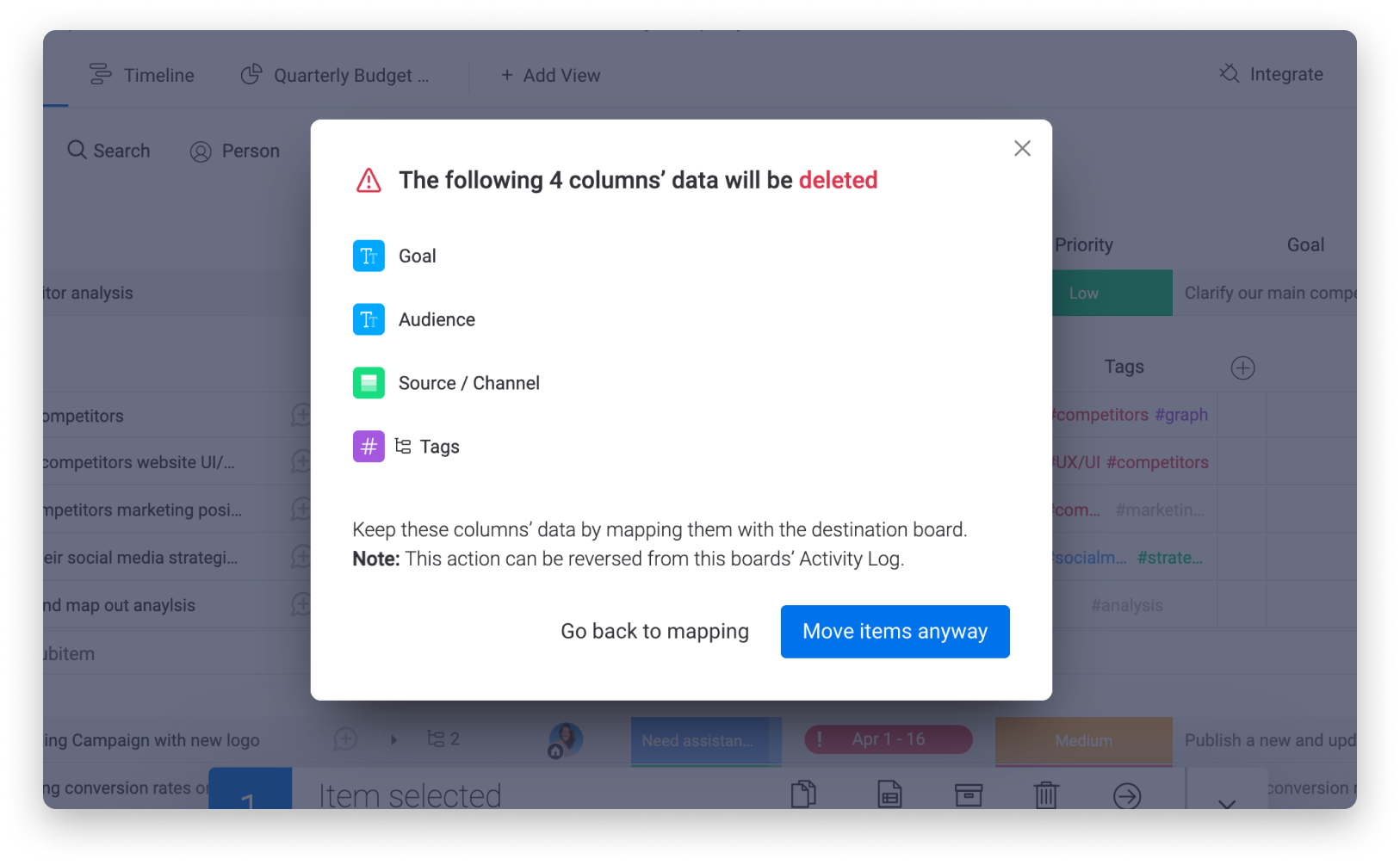Archive the selected item
The width and height of the screenshot is (1400, 865).
969,794
